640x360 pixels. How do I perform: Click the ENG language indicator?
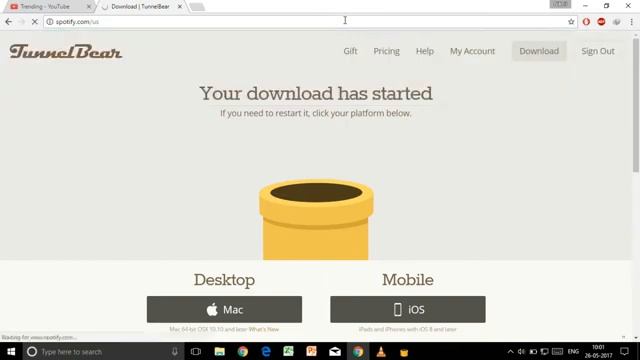(x=573, y=351)
